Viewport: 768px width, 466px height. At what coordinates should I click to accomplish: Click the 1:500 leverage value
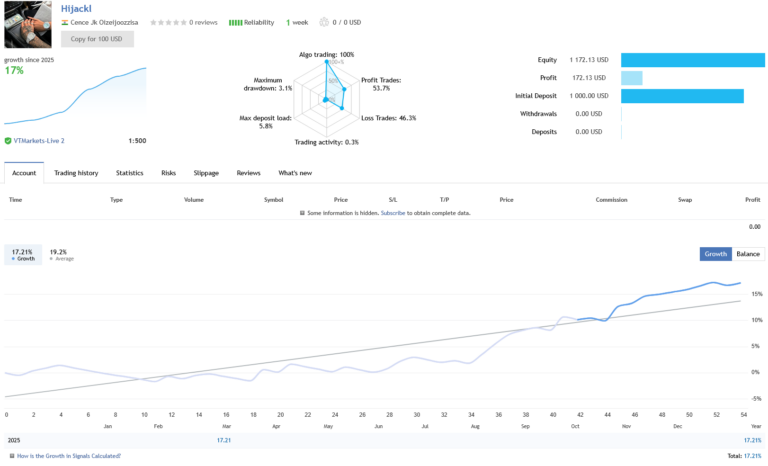137,141
